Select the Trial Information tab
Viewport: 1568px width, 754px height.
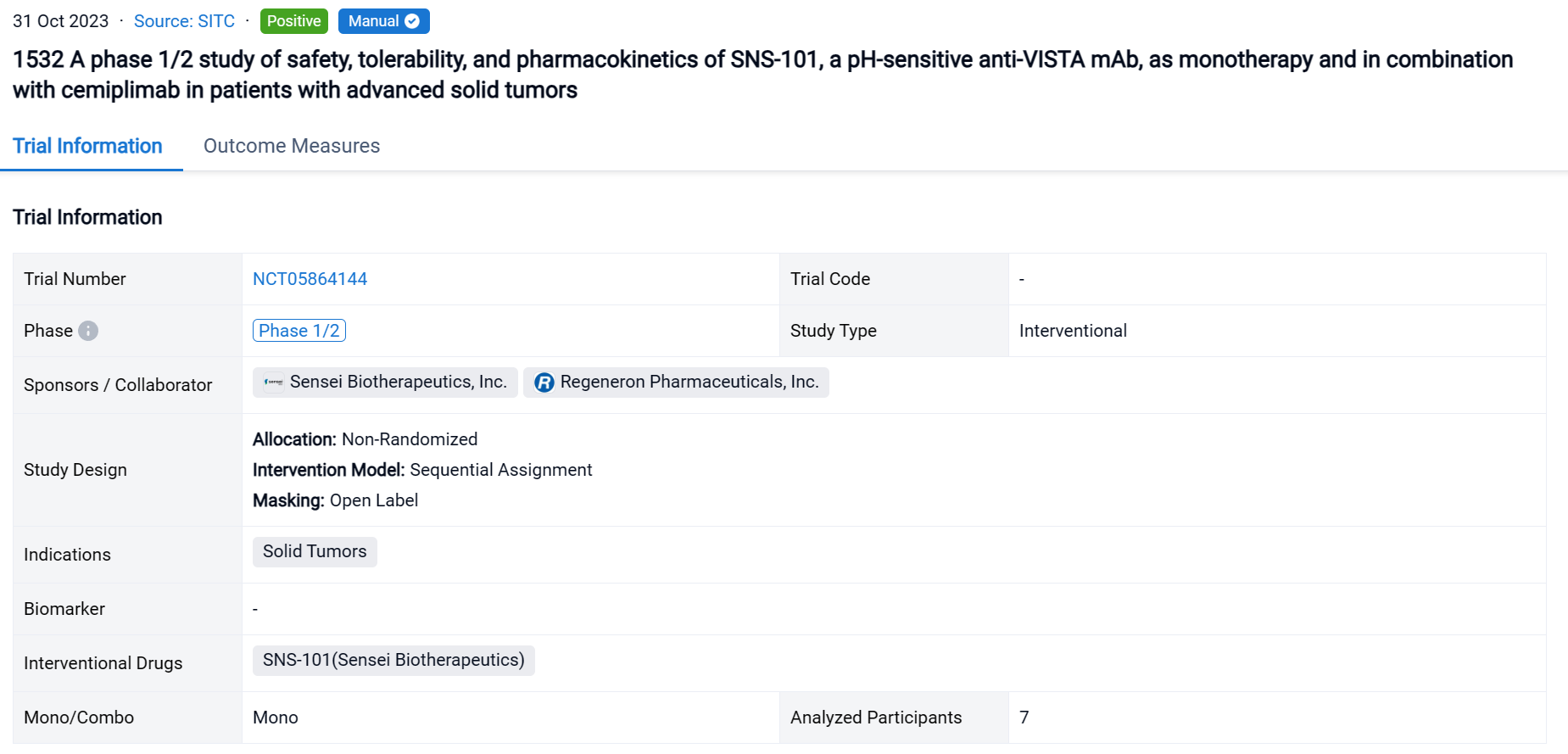click(87, 146)
